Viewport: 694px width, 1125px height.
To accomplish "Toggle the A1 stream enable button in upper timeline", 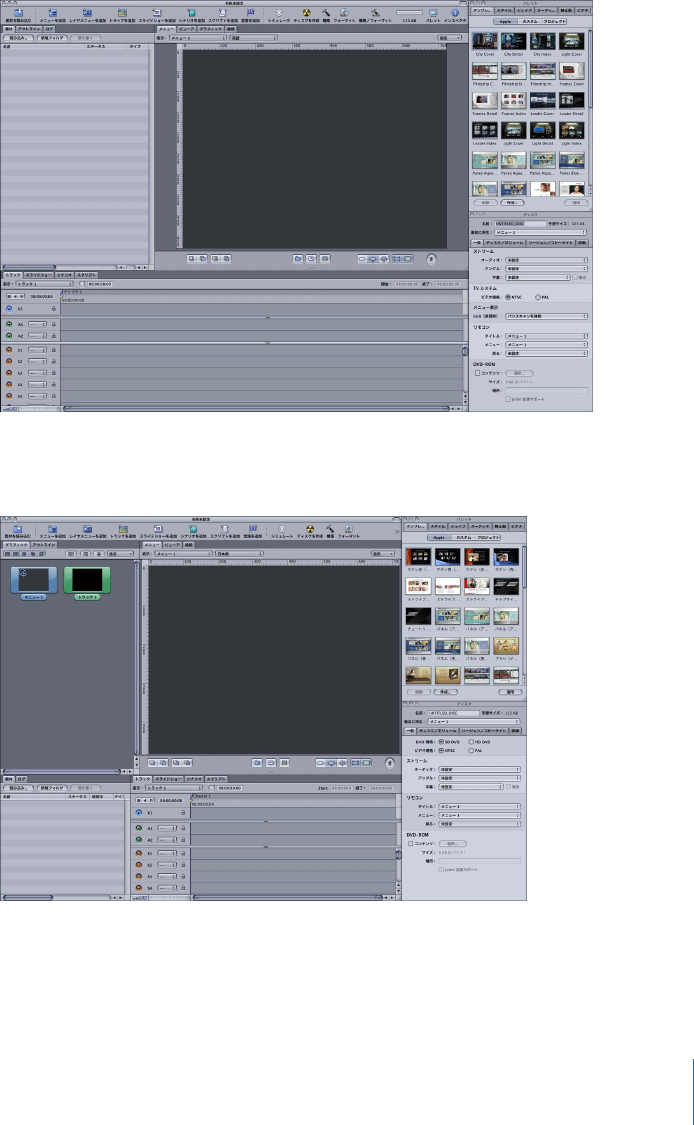I will tap(9, 324).
